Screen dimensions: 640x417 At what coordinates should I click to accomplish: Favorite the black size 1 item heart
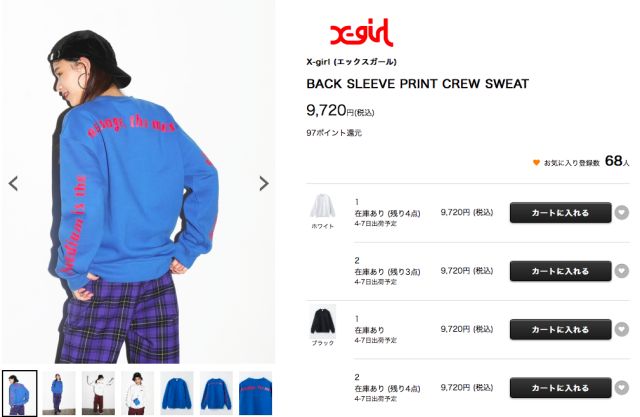[622, 329]
